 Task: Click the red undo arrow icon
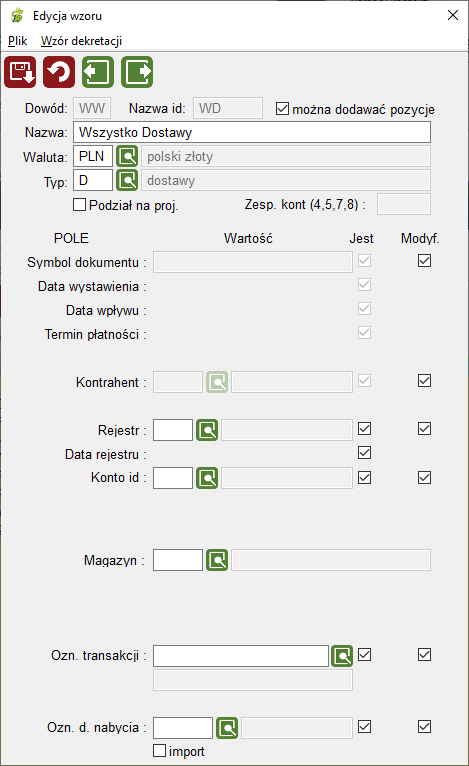point(59,72)
